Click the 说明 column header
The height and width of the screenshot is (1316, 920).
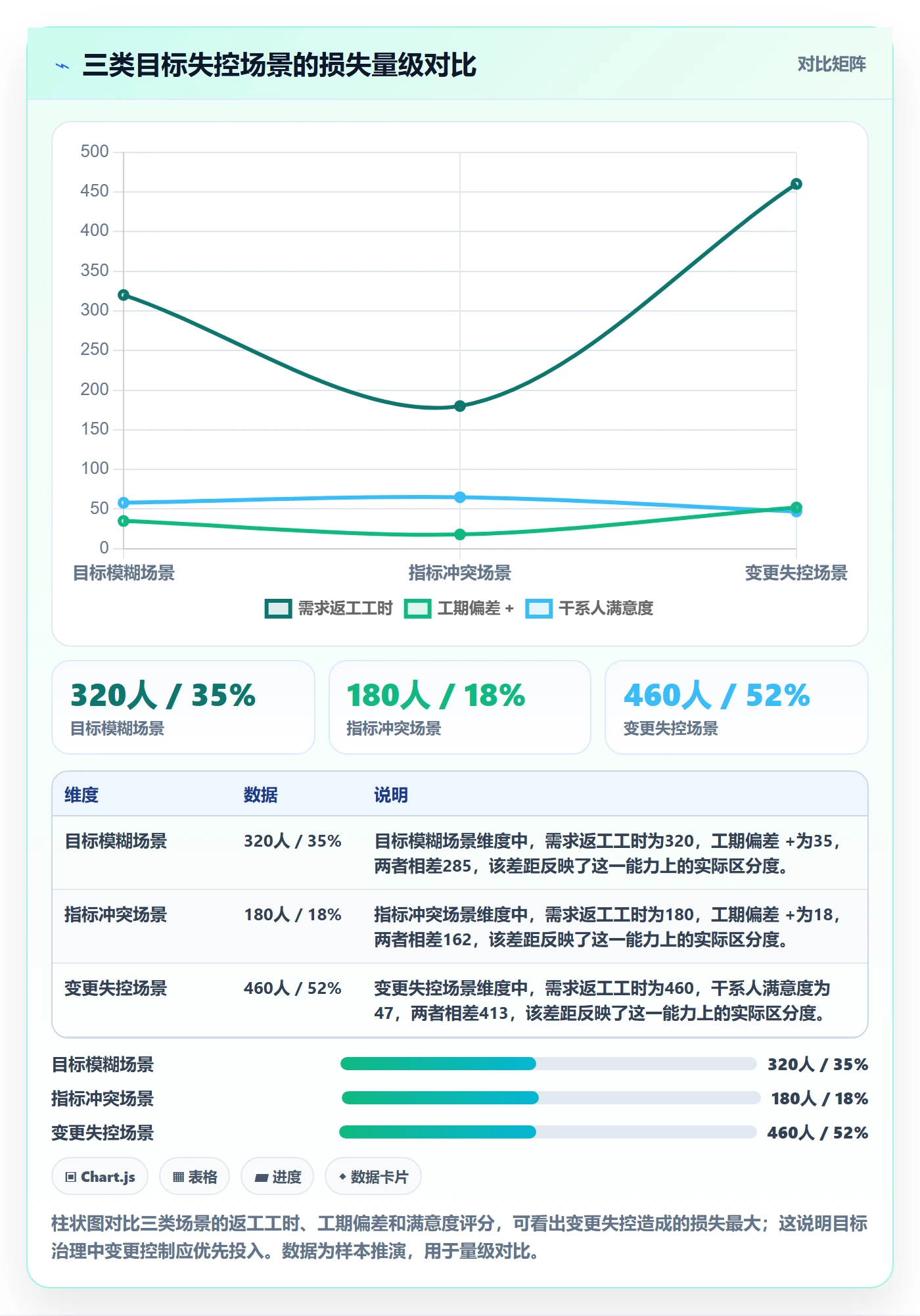(x=391, y=795)
